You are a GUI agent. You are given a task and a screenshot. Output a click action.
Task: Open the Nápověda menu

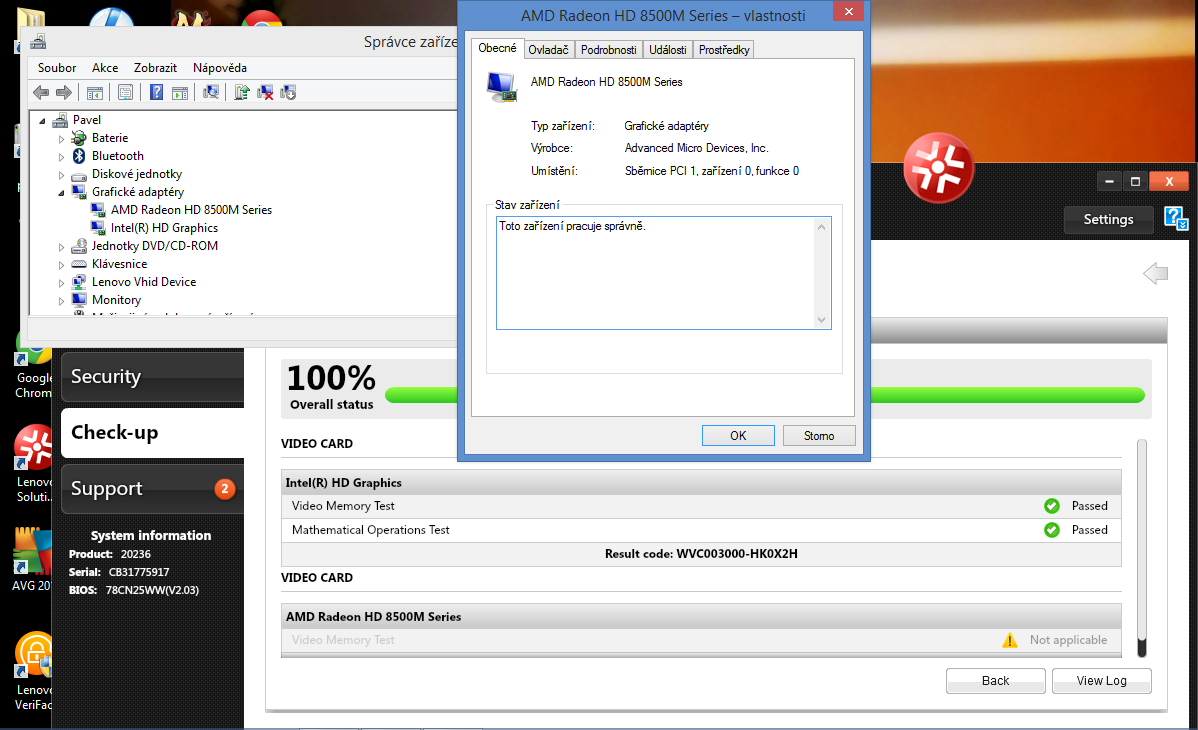click(219, 67)
